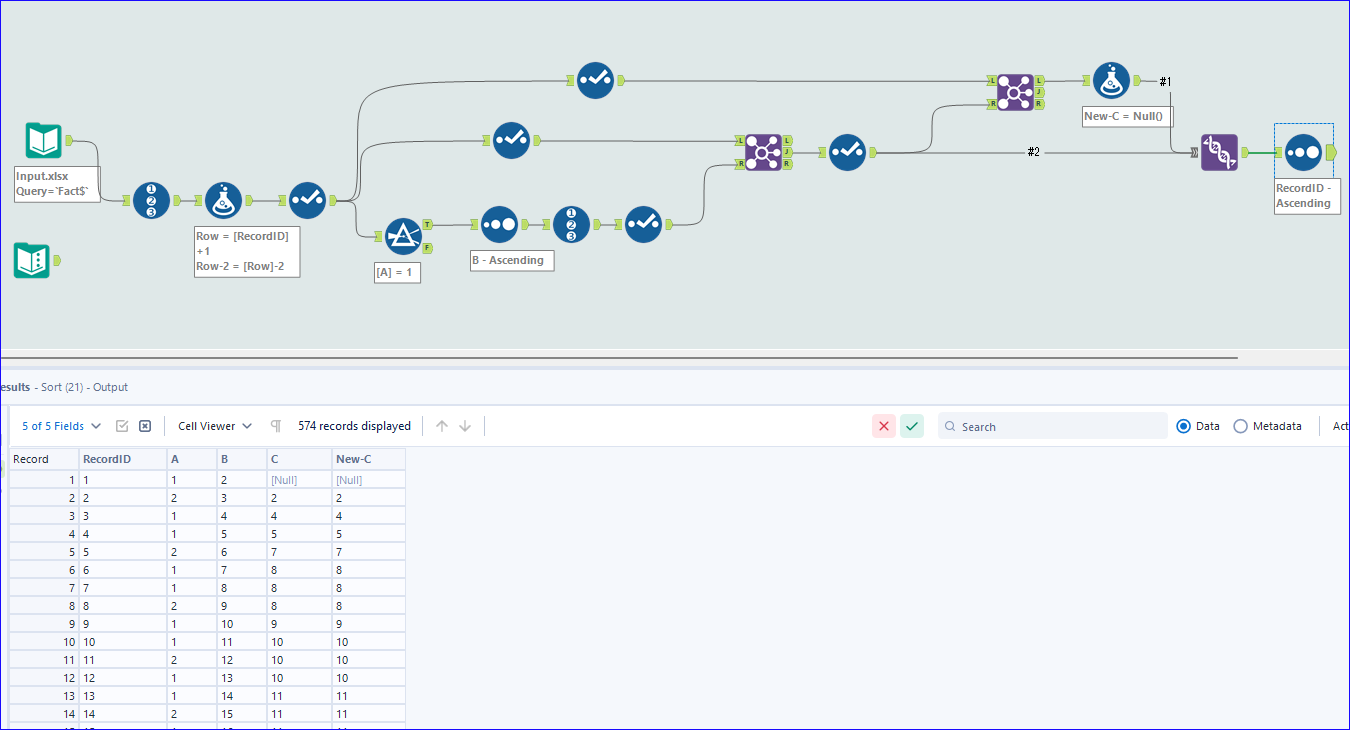Screen dimensions: 1350x730
Task: Click the Union tool after the filter
Action: click(499, 225)
